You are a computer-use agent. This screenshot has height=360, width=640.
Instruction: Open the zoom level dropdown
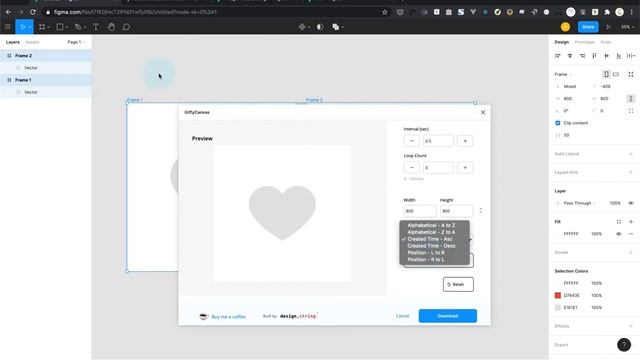point(627,27)
